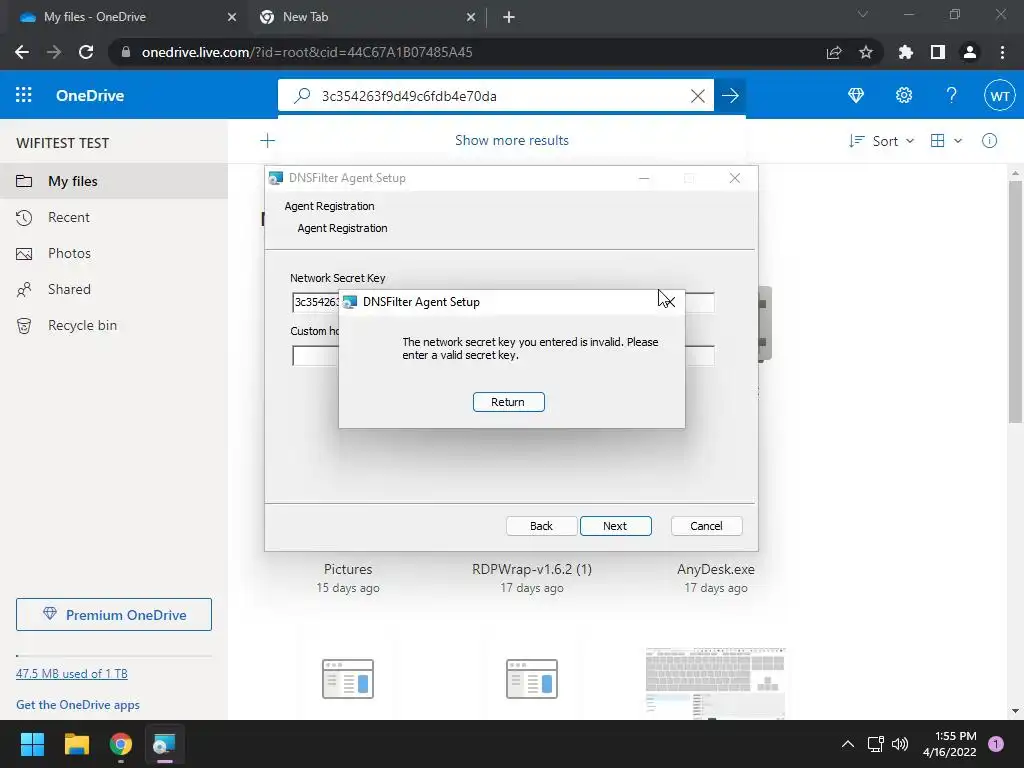This screenshot has height=768, width=1024.
Task: Click the browser address bar URL
Action: (x=307, y=52)
